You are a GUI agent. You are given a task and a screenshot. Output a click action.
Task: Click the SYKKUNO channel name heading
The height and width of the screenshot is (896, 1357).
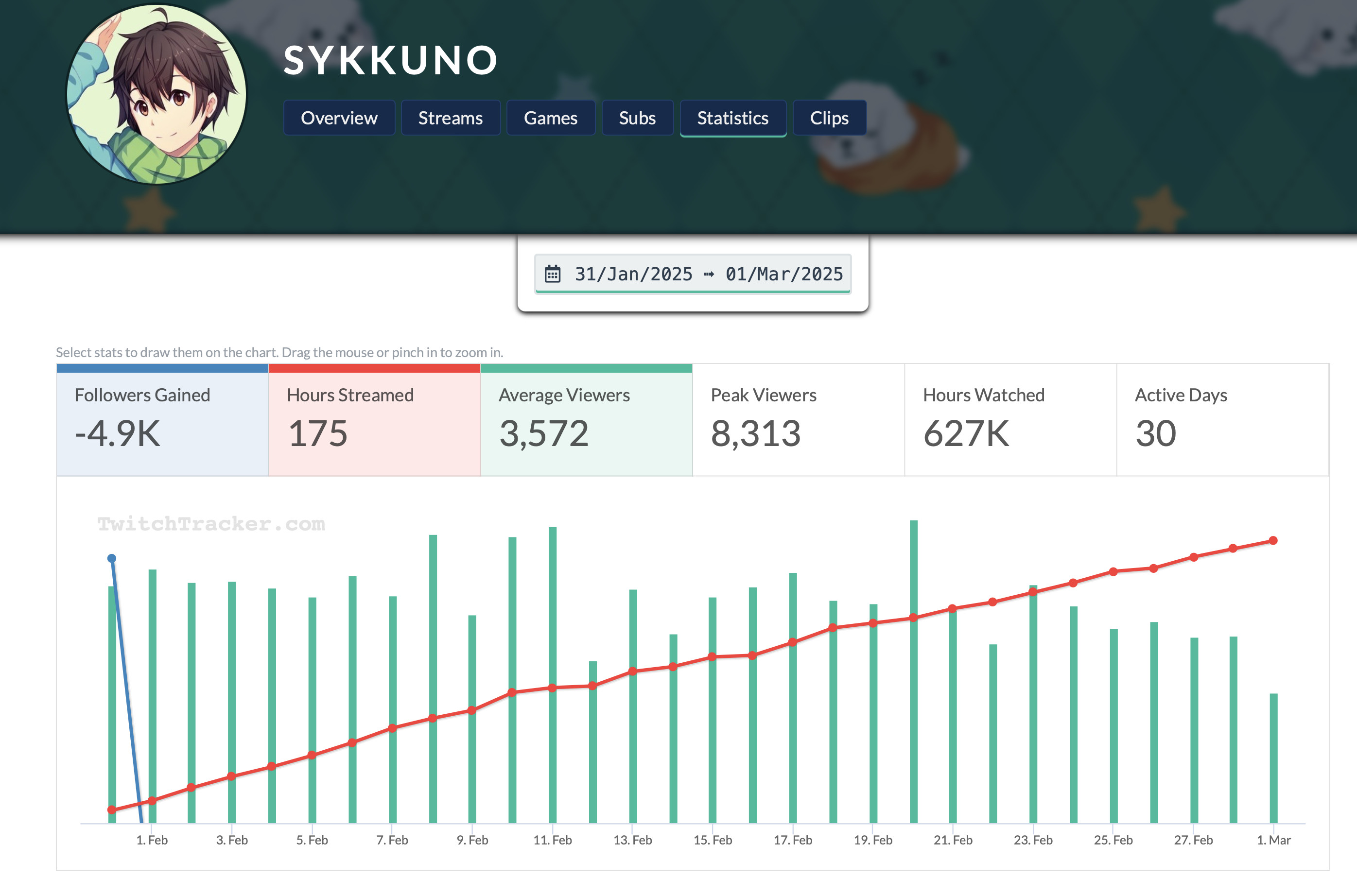(390, 61)
